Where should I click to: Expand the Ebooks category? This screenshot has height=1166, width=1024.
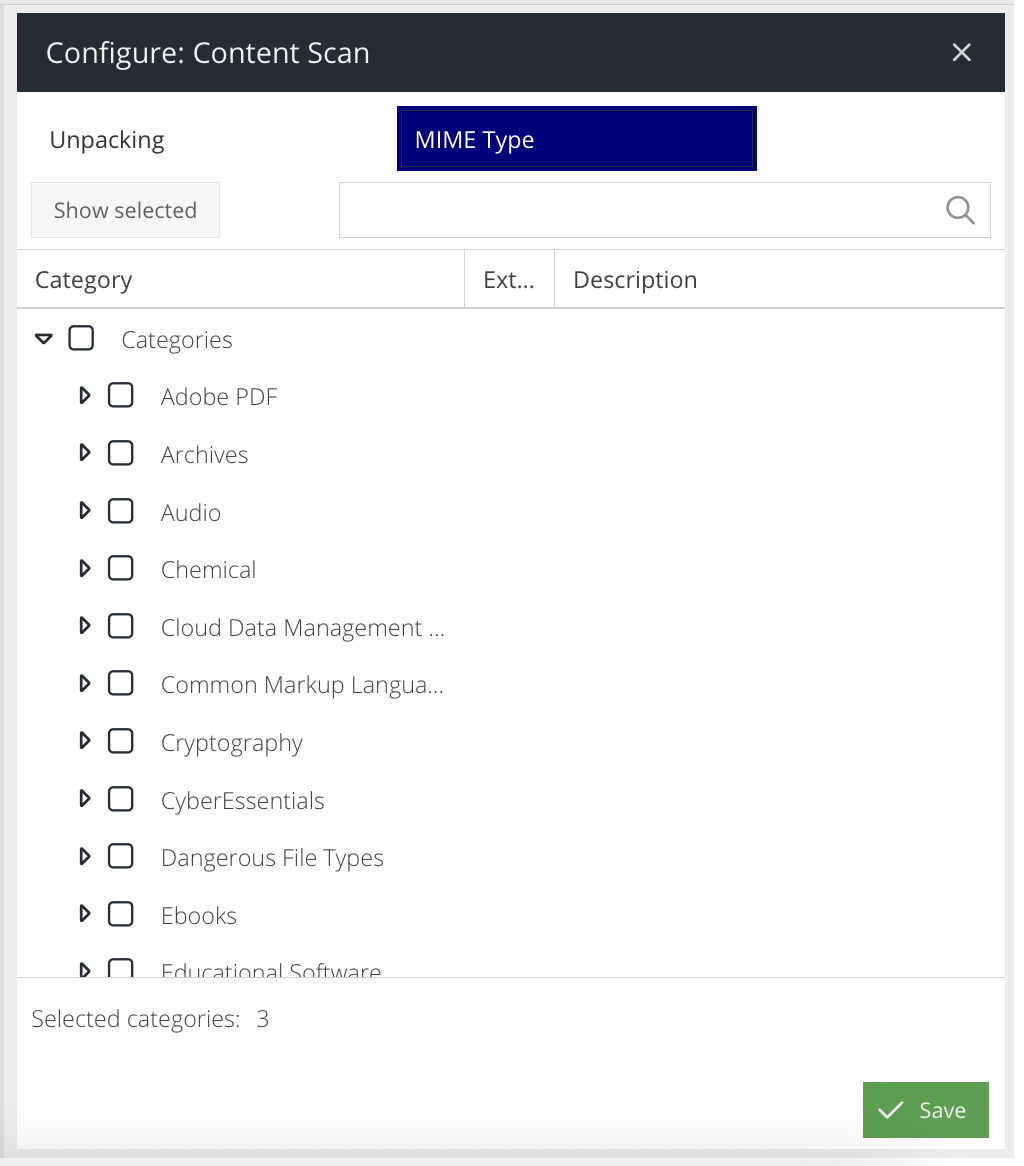(85, 914)
